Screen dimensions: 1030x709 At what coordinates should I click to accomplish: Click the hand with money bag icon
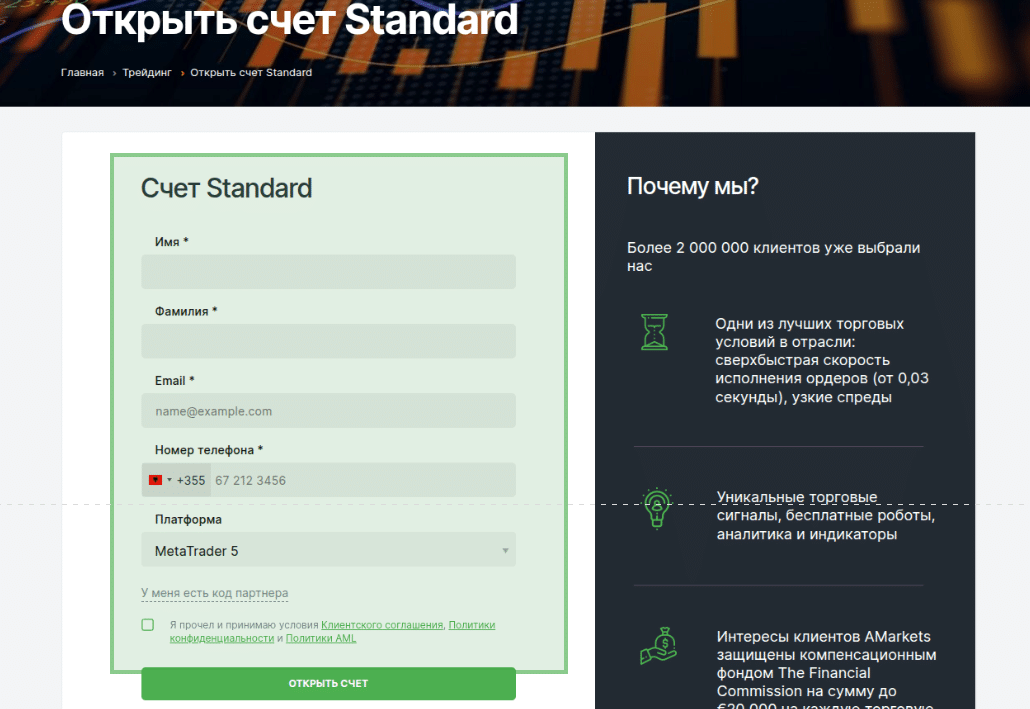pyautogui.click(x=658, y=646)
